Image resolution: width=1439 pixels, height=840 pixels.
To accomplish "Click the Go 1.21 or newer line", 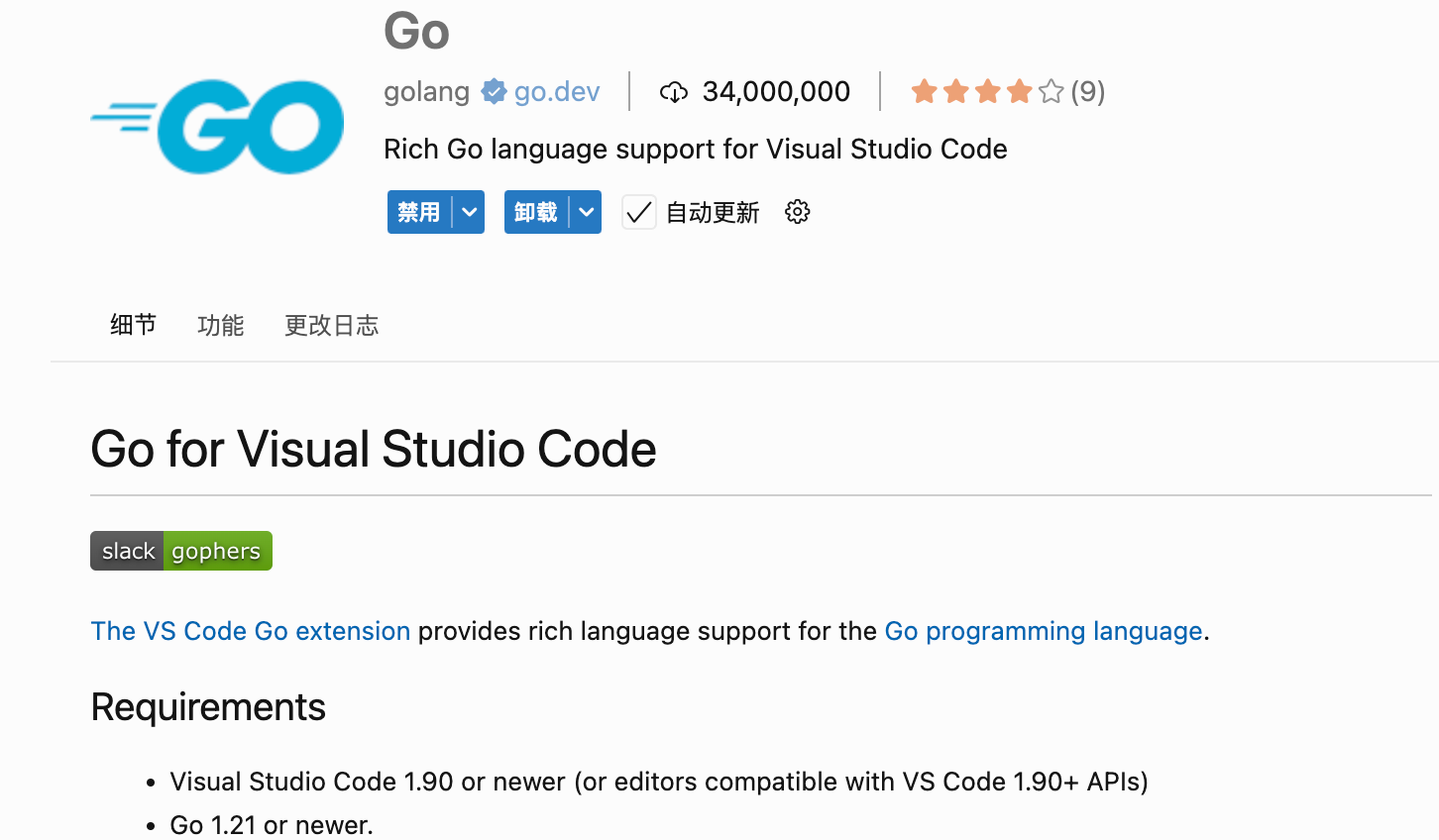I will tap(272, 824).
